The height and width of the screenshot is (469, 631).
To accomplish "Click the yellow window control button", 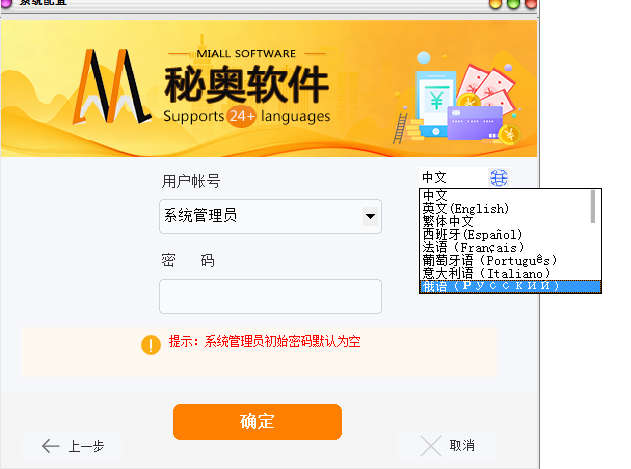I will click(x=495, y=4).
